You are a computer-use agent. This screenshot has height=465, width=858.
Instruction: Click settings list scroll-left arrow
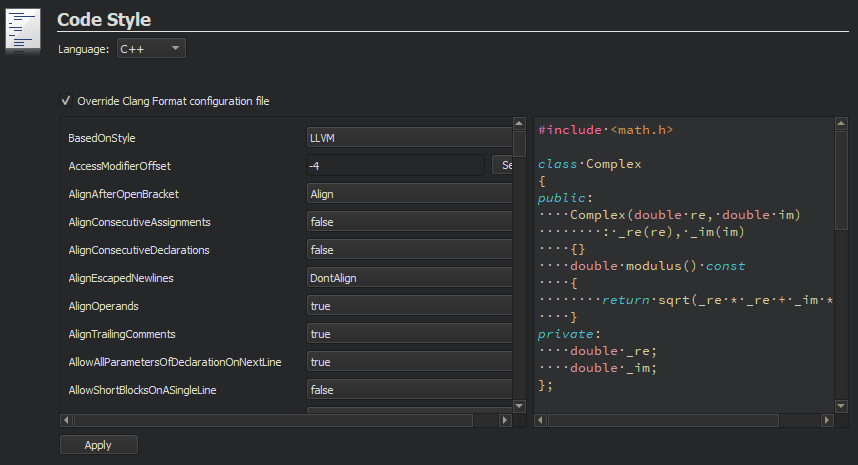tap(66, 420)
